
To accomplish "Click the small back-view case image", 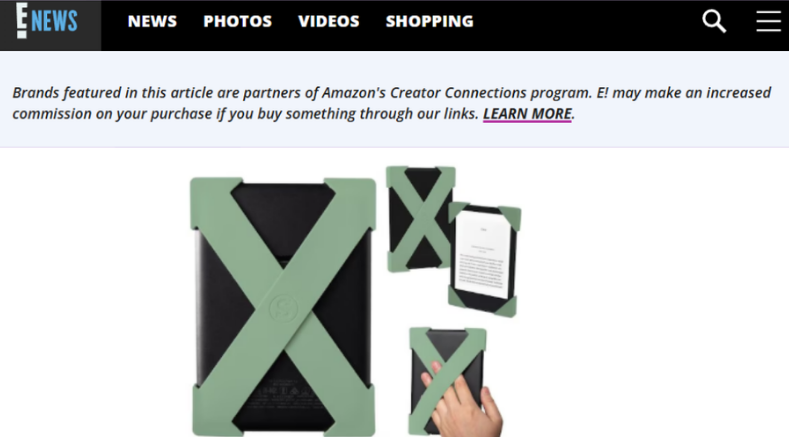I will coord(420,219).
